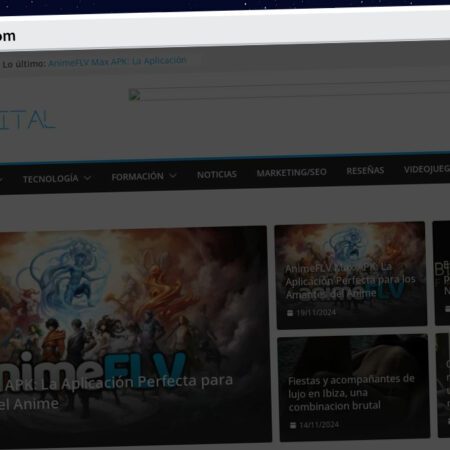Click the broken banner image placeholder
The height and width of the screenshot is (450, 450).
(x=134, y=95)
